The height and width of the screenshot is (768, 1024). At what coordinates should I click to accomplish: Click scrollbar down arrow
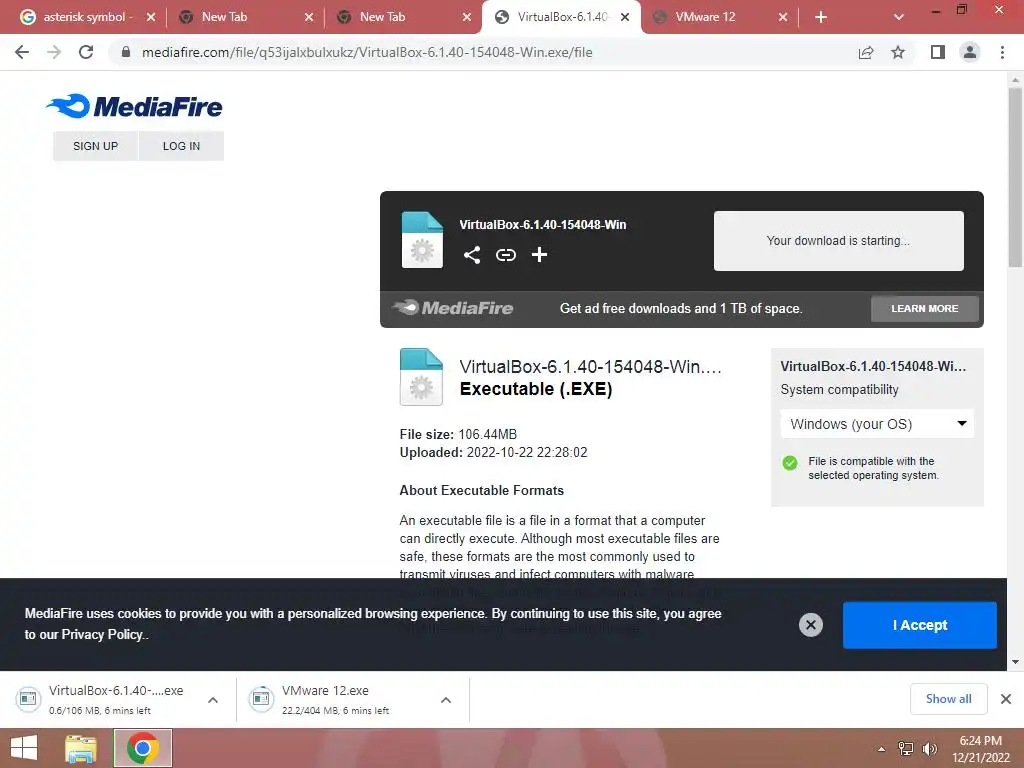tap(1015, 662)
